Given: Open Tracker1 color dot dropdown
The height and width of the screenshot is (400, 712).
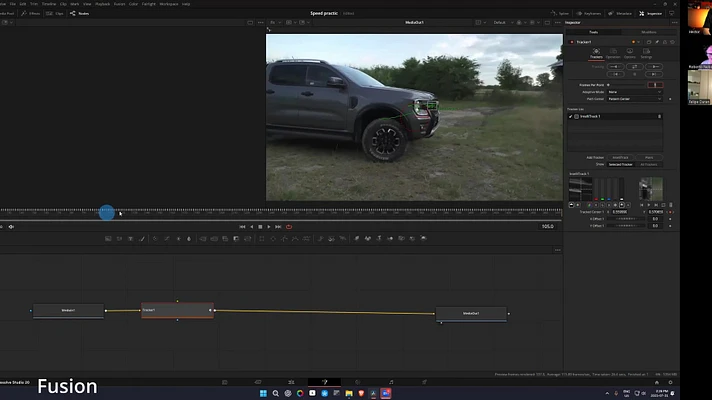Looking at the screenshot, I should pyautogui.click(x=636, y=42).
